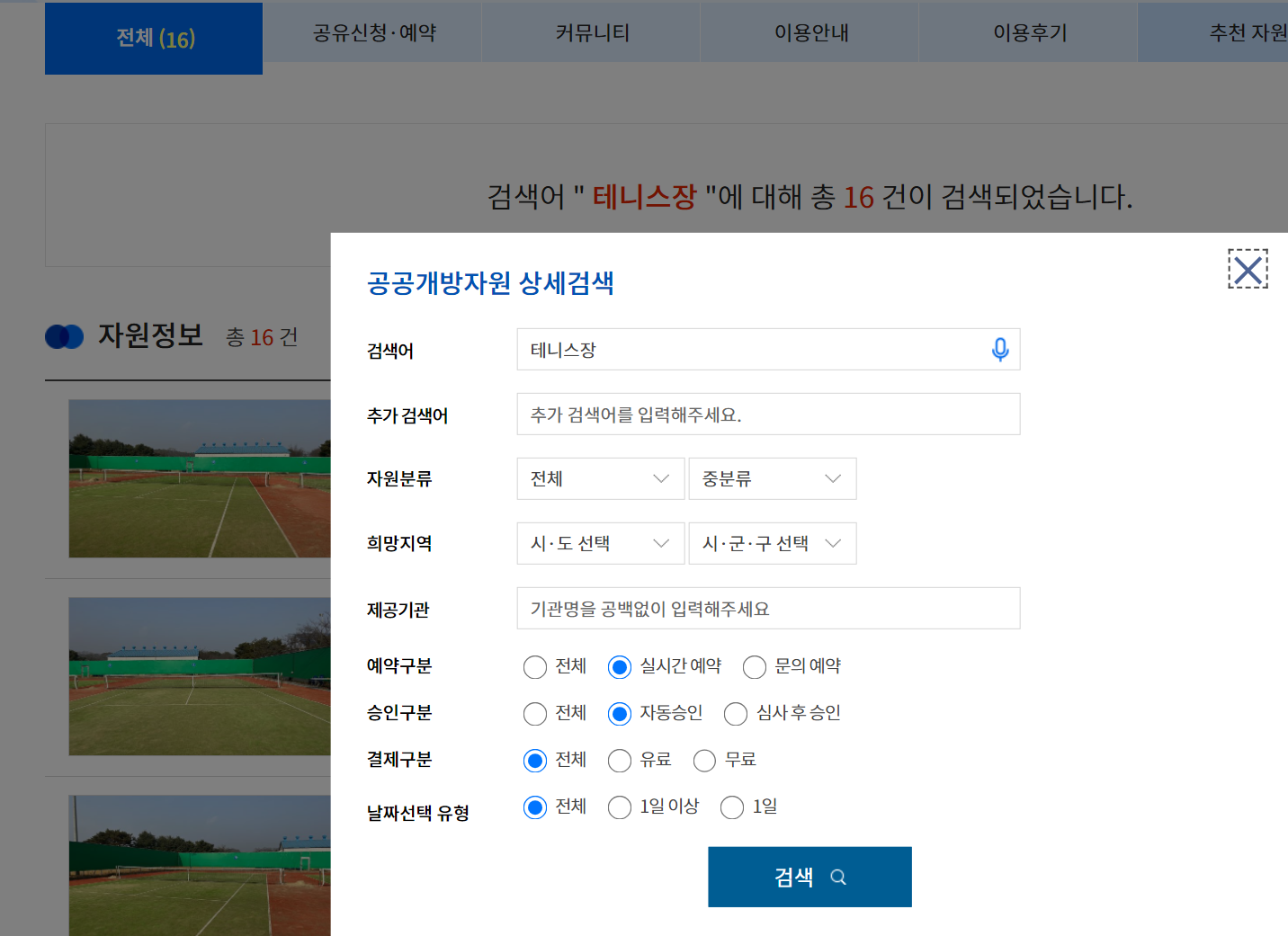Select 문의 예약 radio button

click(x=755, y=667)
